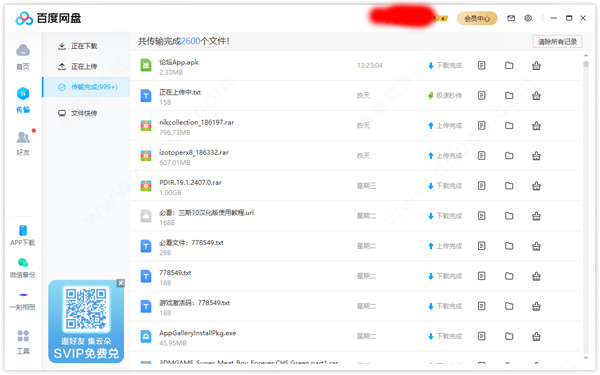This screenshot has height=375, width=600.
Task: Open folder of 必看：兰斯10汉化版使用教程.url
Action: [509, 216]
